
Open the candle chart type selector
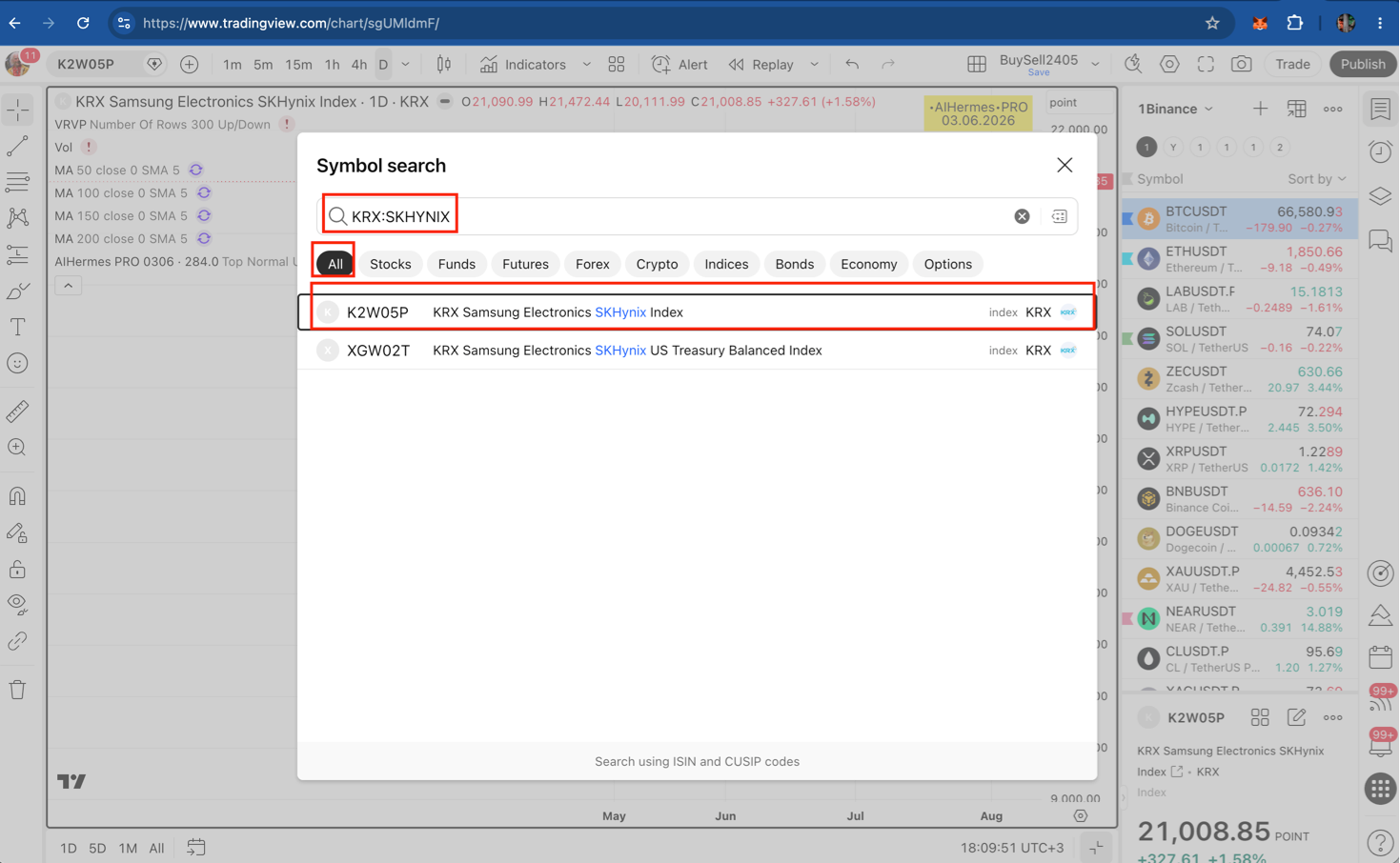point(444,64)
